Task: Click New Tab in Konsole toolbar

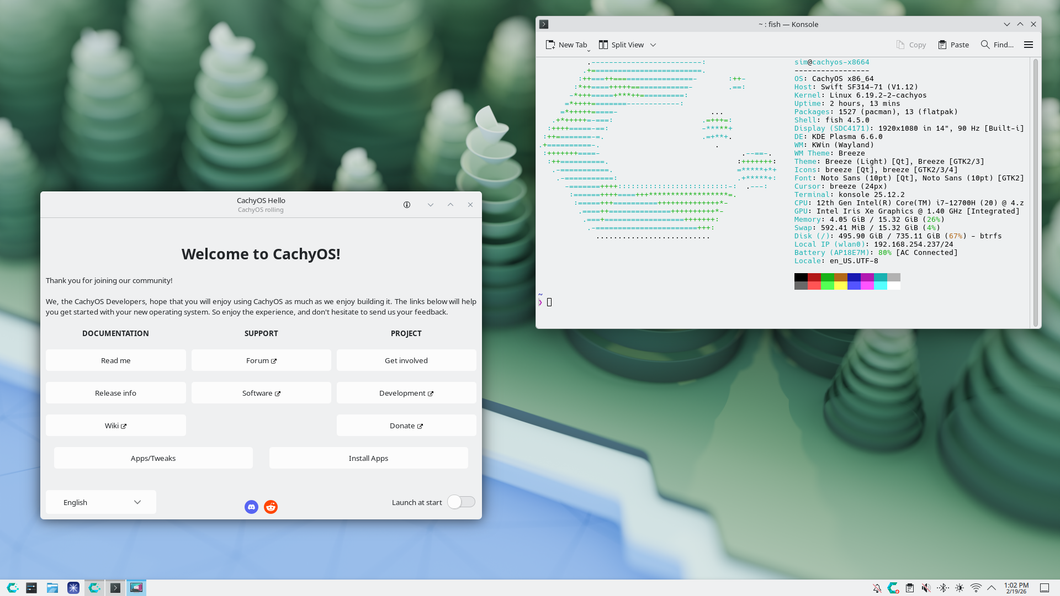Action: pos(566,45)
